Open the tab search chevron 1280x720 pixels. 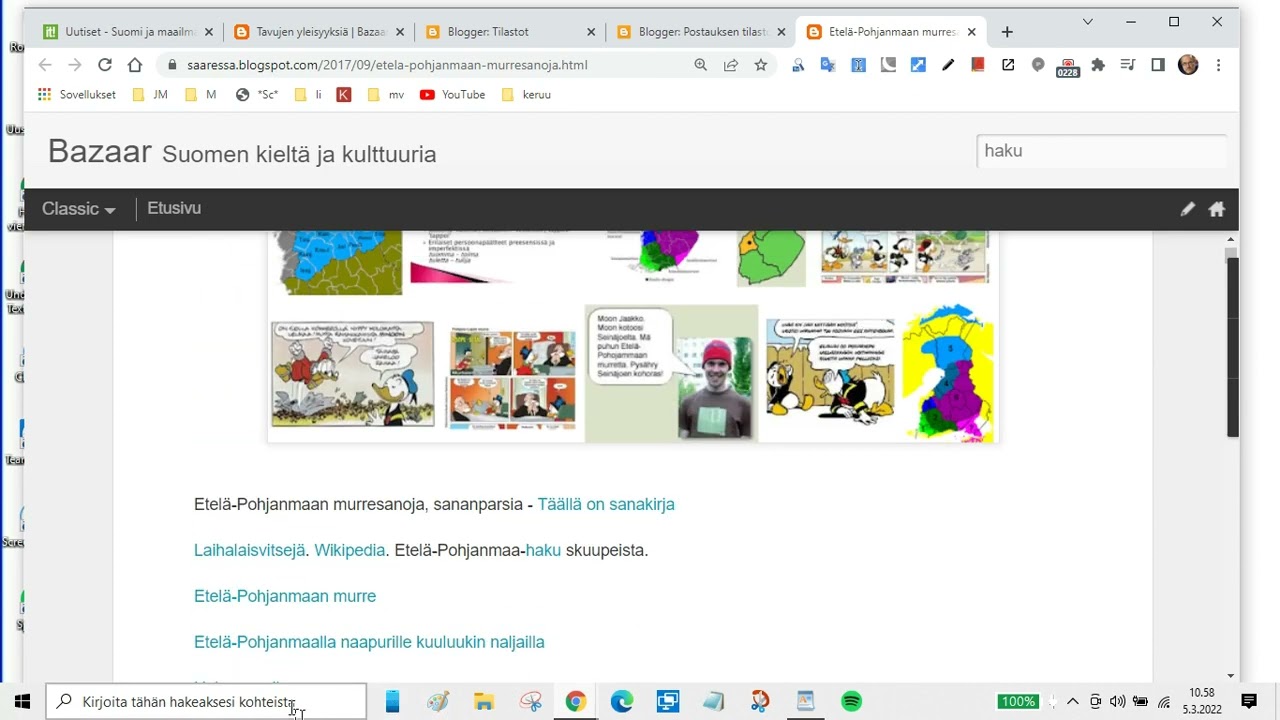pyautogui.click(x=1088, y=22)
